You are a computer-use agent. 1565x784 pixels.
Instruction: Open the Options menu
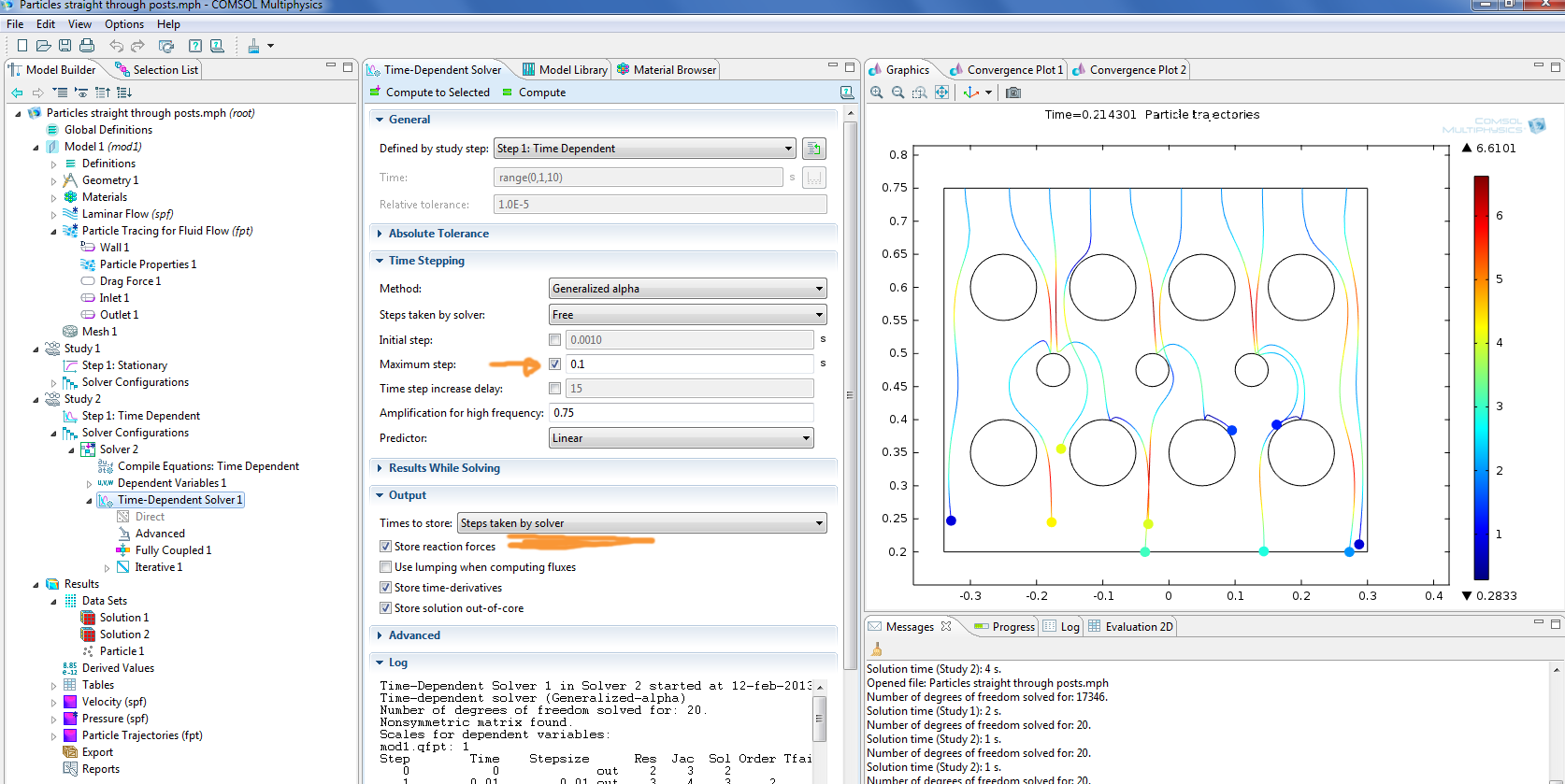123,24
